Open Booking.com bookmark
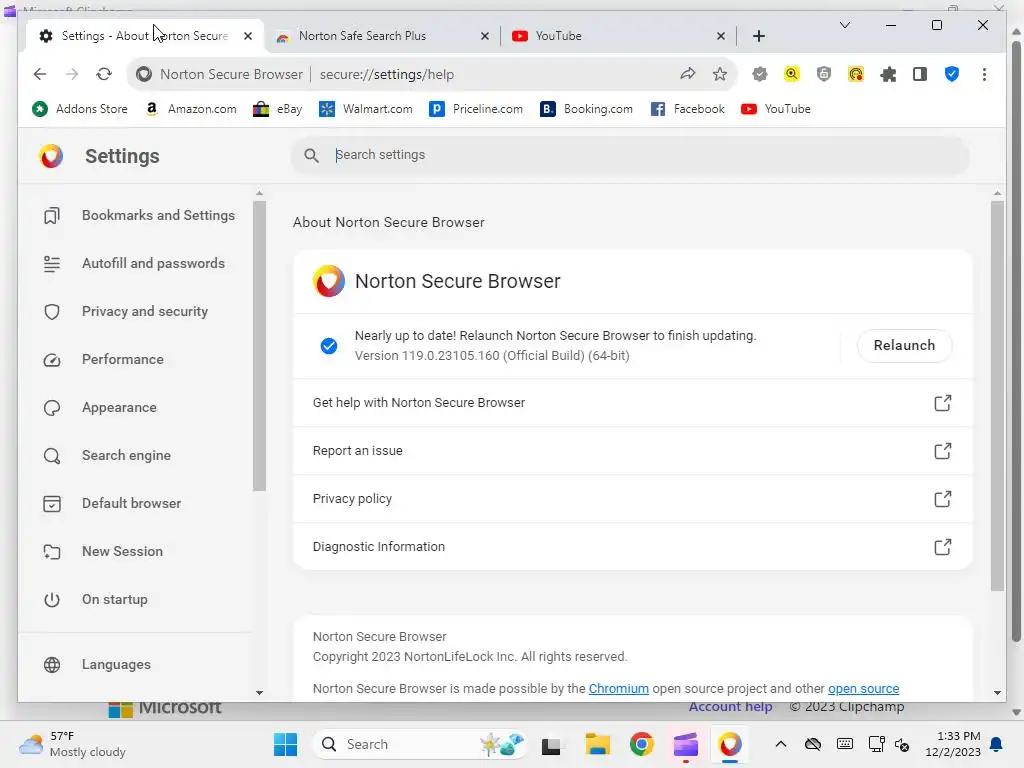 [x=586, y=109]
